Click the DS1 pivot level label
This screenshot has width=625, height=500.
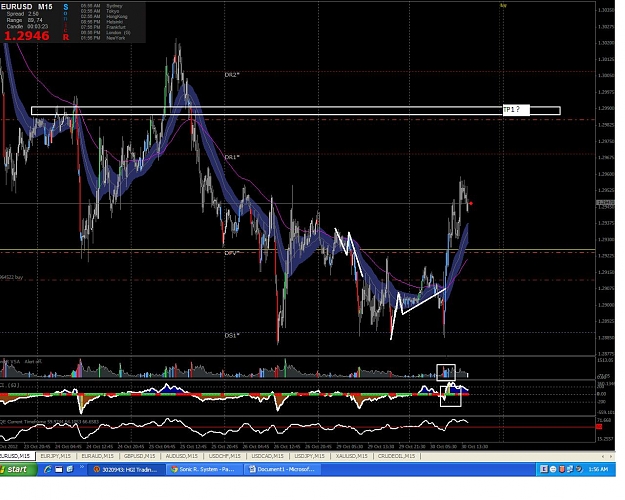click(232, 335)
